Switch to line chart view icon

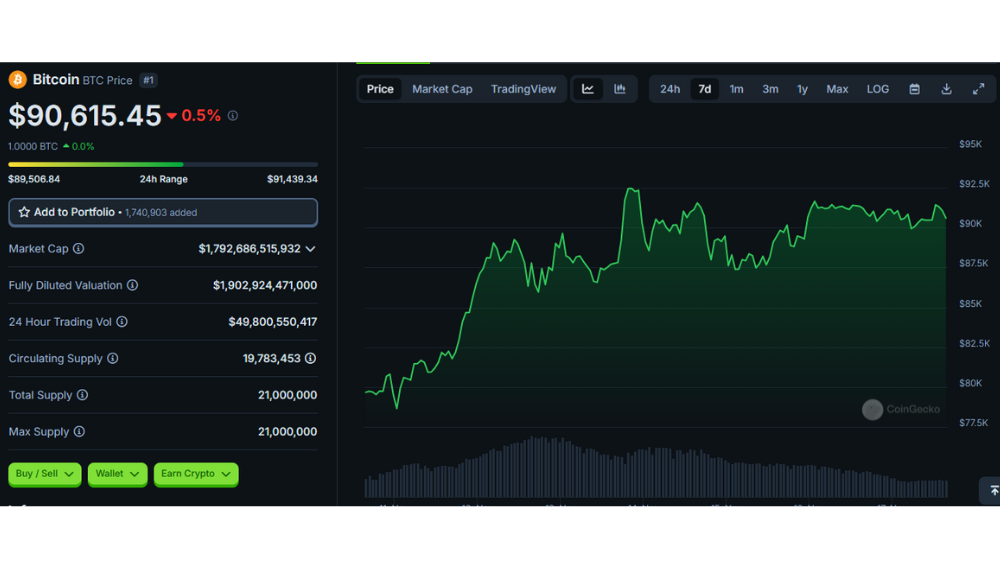point(588,89)
